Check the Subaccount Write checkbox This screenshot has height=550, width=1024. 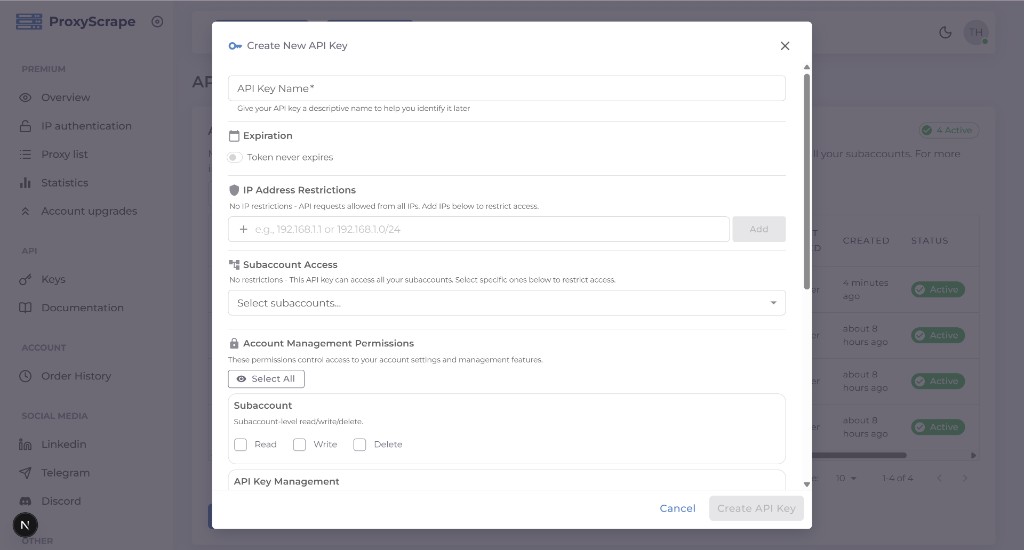[299, 444]
